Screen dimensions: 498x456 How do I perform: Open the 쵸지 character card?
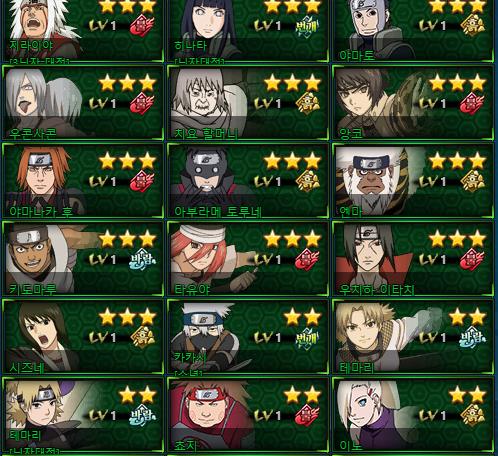pos(247,415)
